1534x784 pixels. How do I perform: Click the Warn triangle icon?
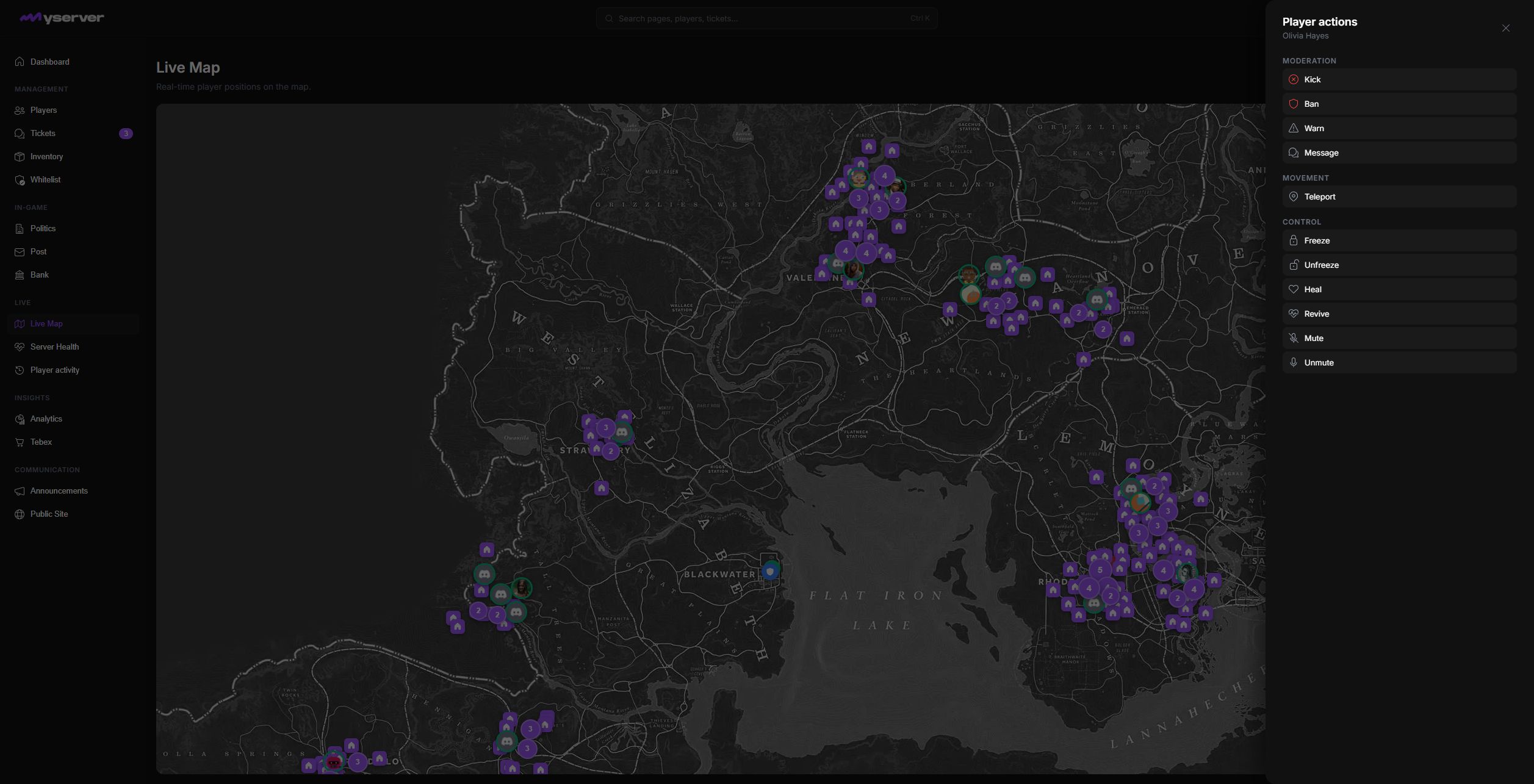click(x=1293, y=128)
